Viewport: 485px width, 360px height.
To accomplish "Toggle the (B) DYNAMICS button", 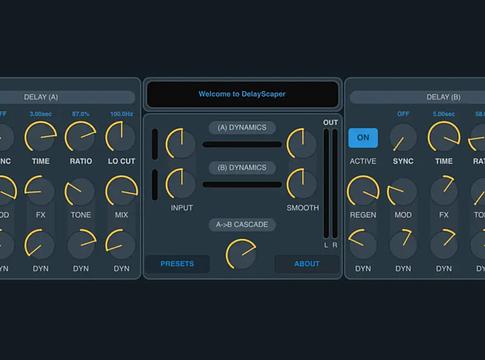I will click(x=242, y=168).
